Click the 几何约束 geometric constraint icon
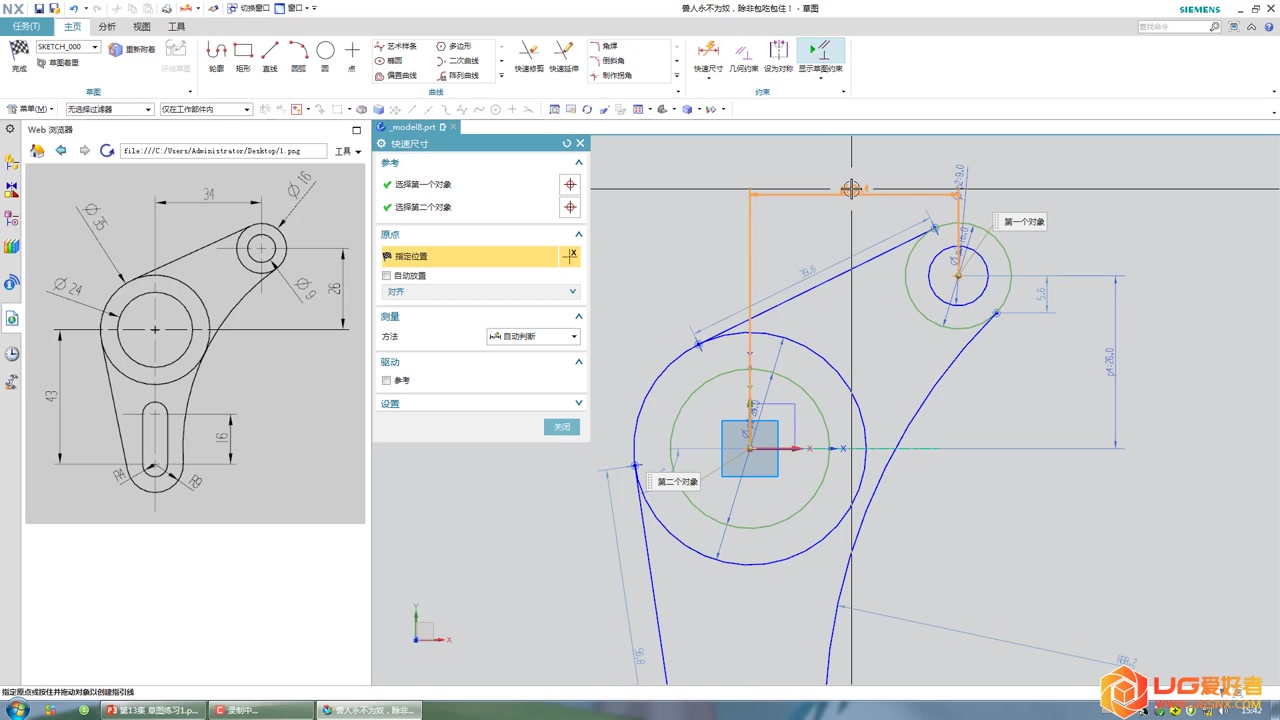Viewport: 1280px width, 720px height. (742, 54)
